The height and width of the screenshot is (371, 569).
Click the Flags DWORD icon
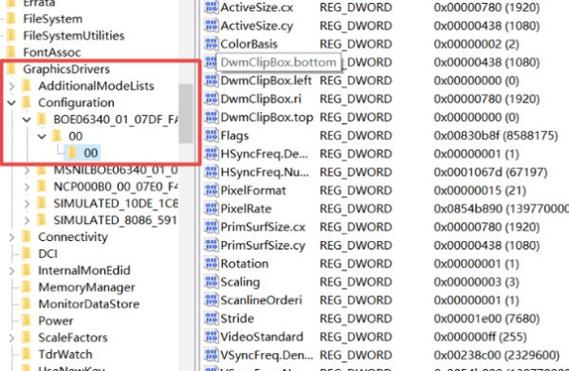point(211,135)
